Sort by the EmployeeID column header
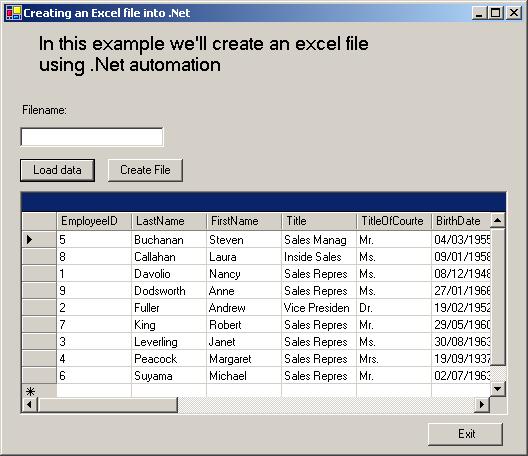 [94, 221]
